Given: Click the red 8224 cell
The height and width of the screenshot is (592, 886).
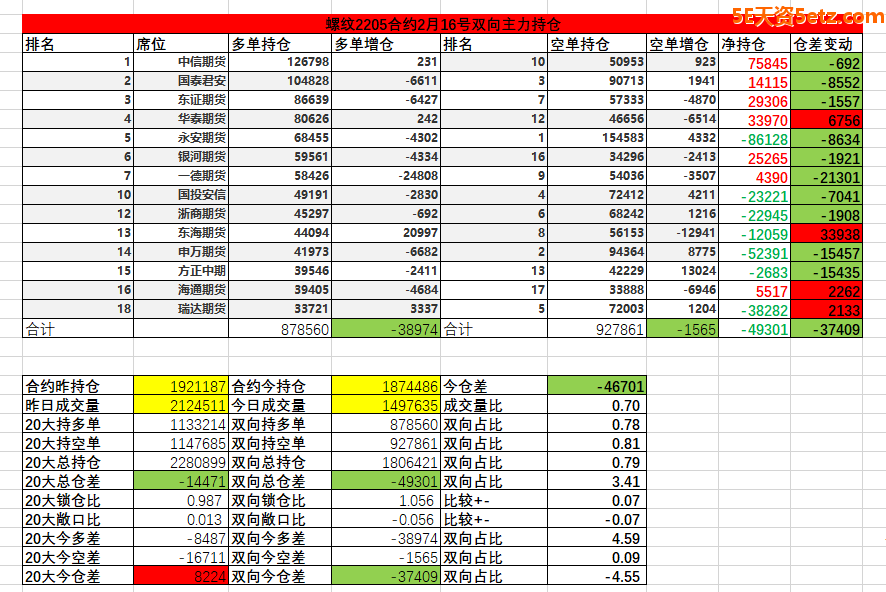Looking at the screenshot, I should 181,576.
